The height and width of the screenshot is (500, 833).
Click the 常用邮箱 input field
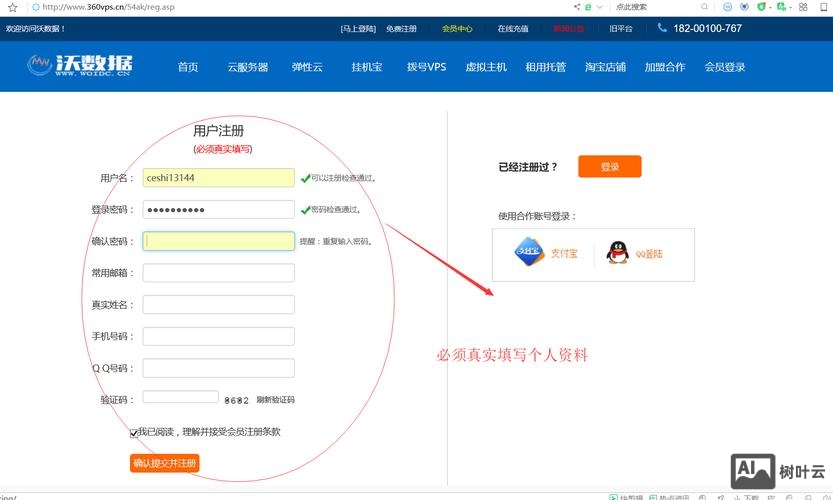(x=218, y=273)
